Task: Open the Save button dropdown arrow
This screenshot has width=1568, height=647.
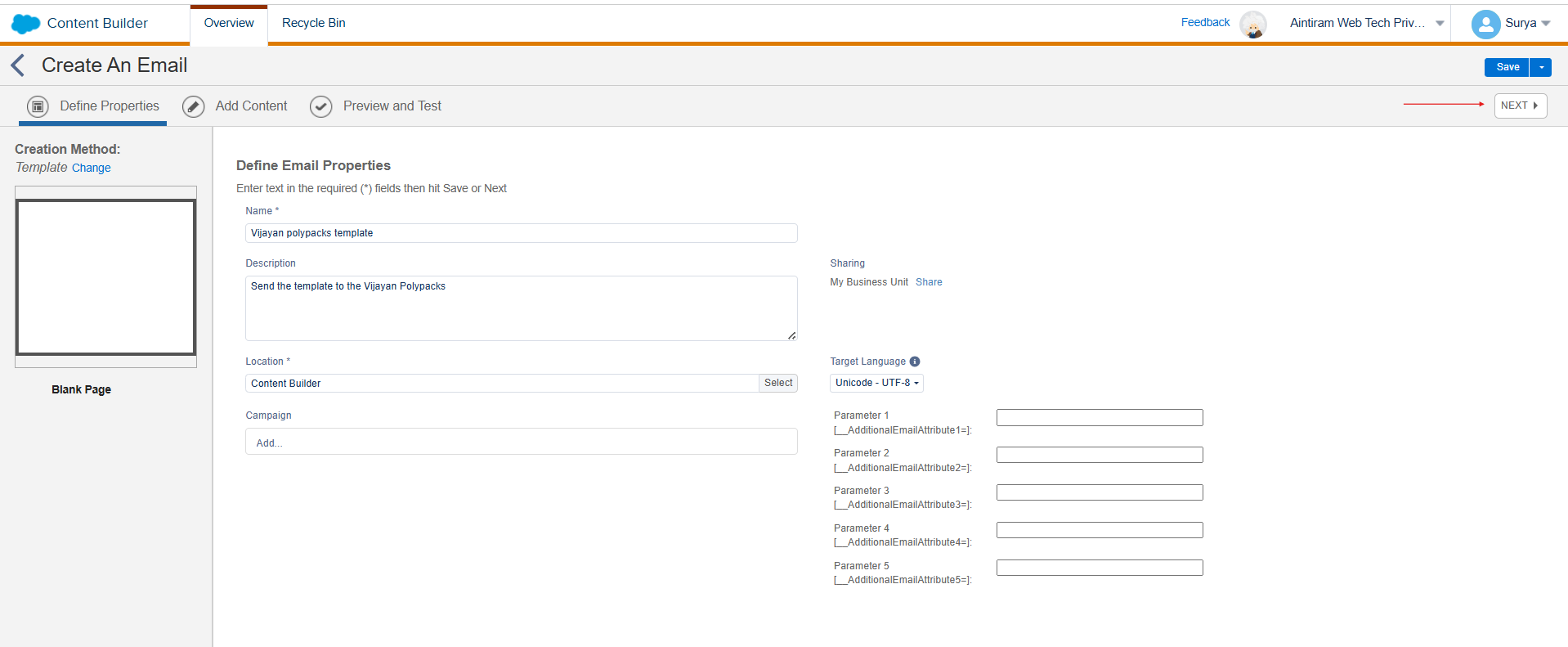Action: click(x=1541, y=67)
